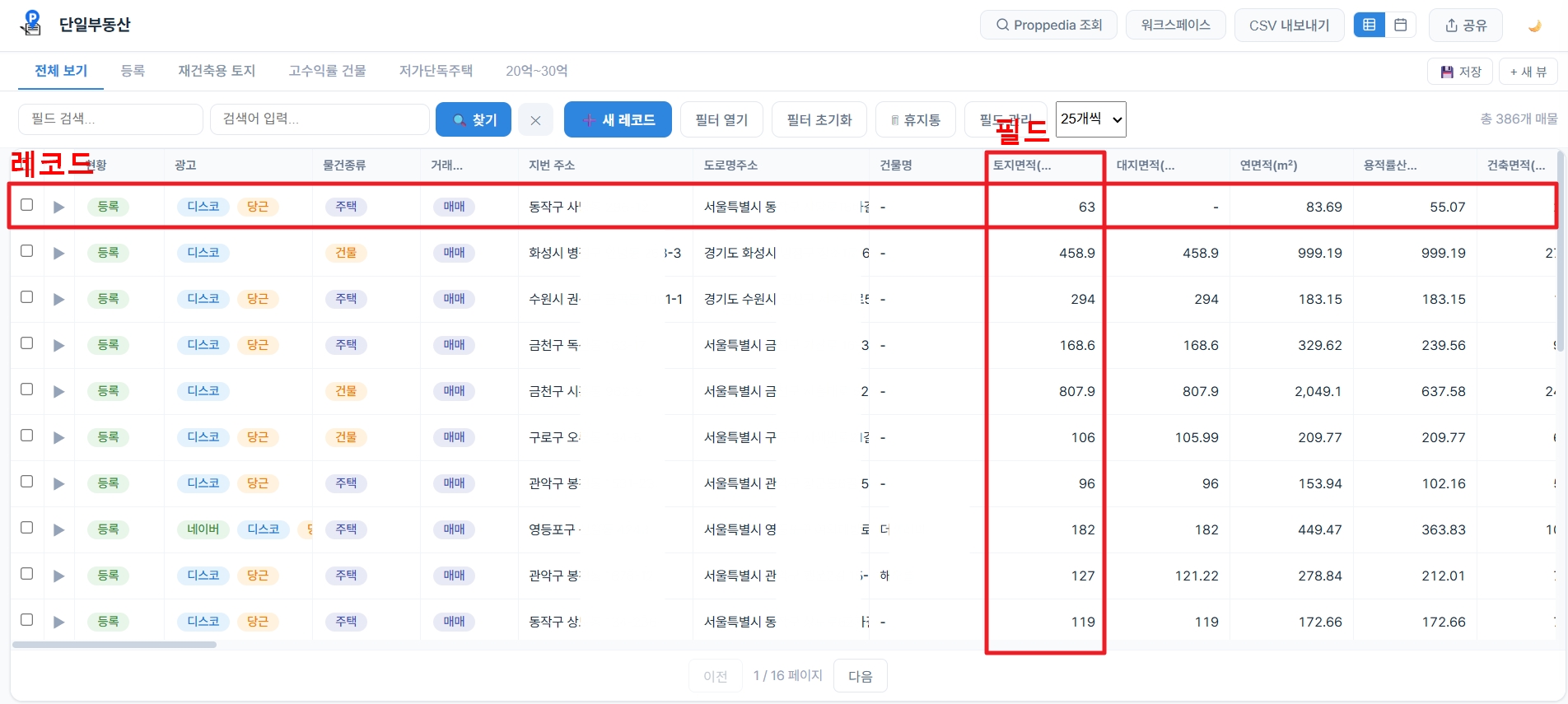Open 저가단독주택 tab

(436, 71)
